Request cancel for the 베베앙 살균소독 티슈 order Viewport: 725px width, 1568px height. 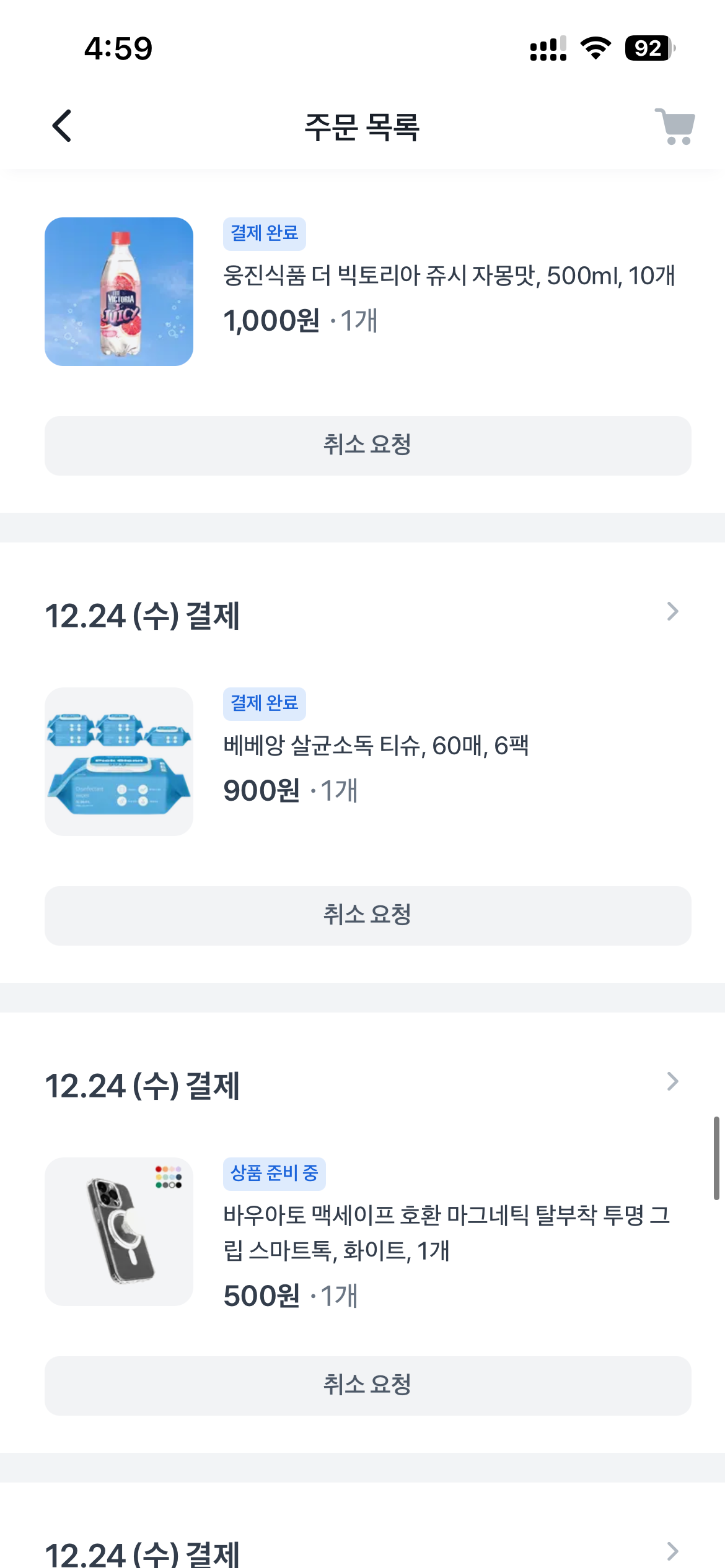(367, 915)
